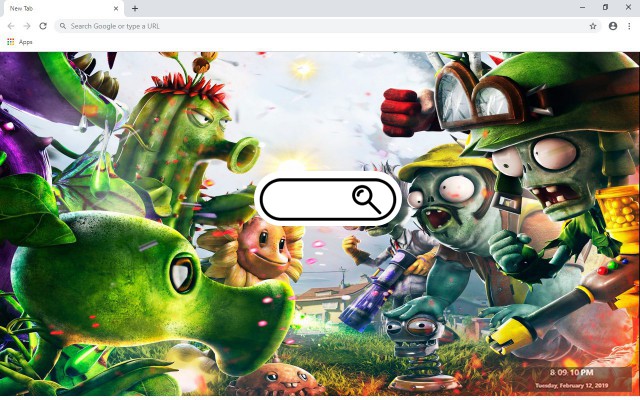
Task: Click the forward navigation arrow
Action: [x=27, y=26]
